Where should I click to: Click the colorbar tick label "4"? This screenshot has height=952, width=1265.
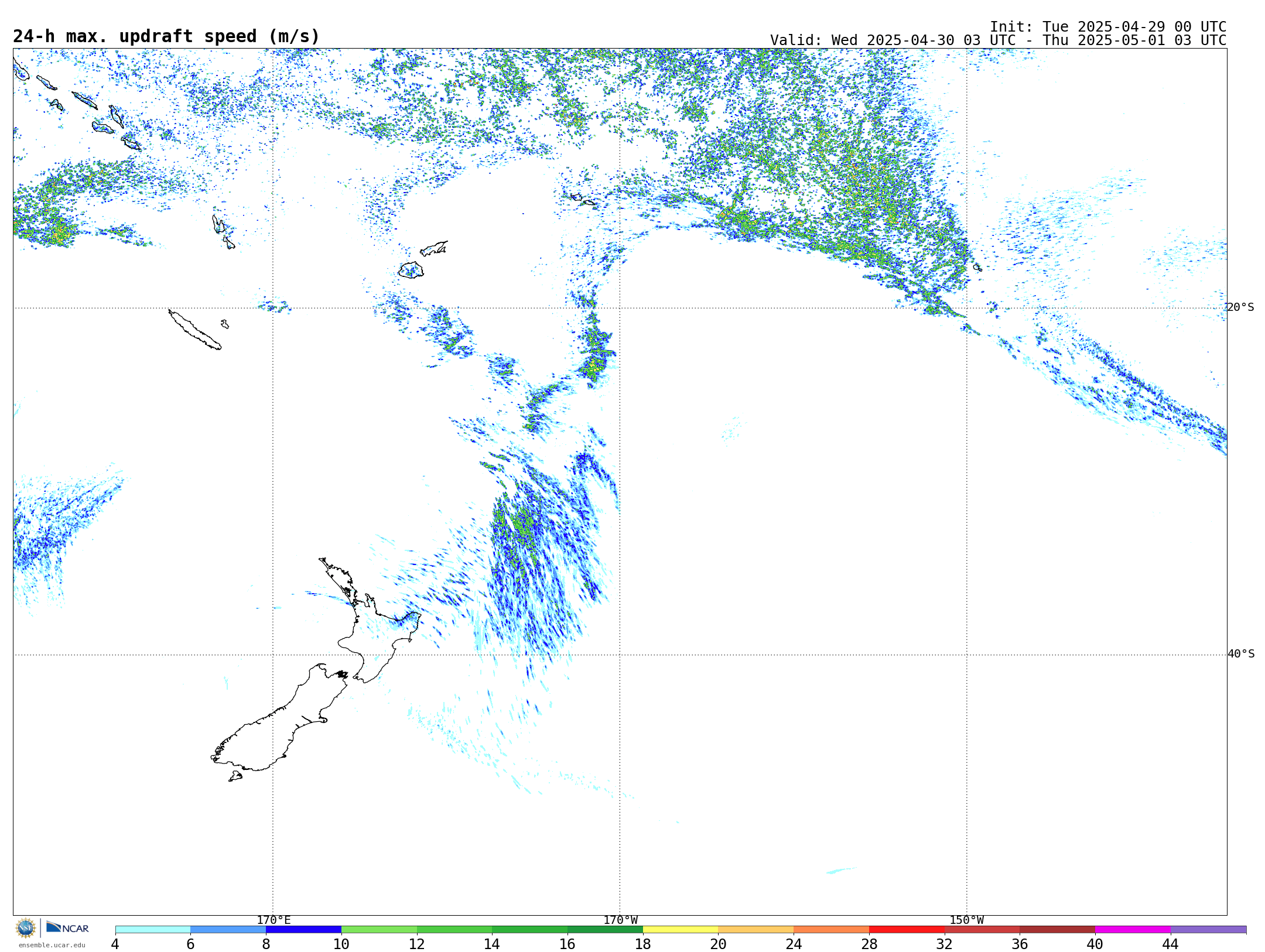[115, 944]
